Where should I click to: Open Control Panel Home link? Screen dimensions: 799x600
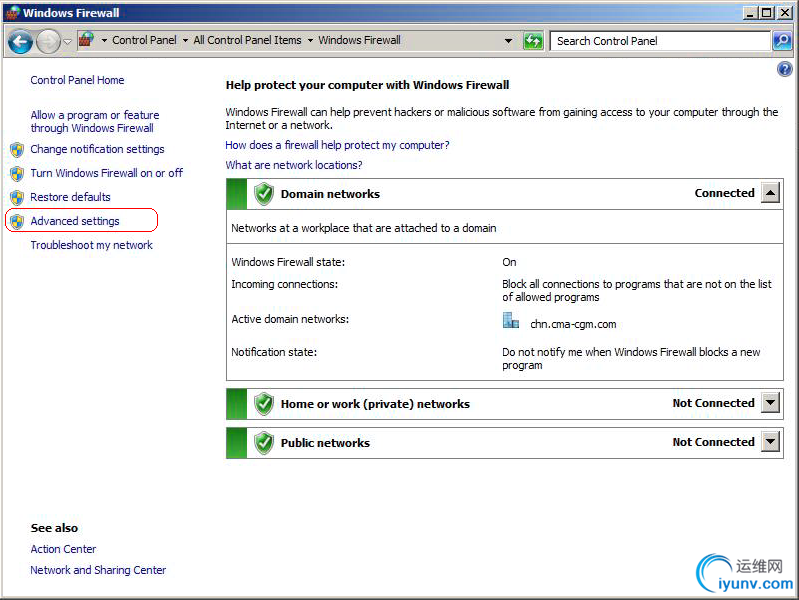pos(77,80)
